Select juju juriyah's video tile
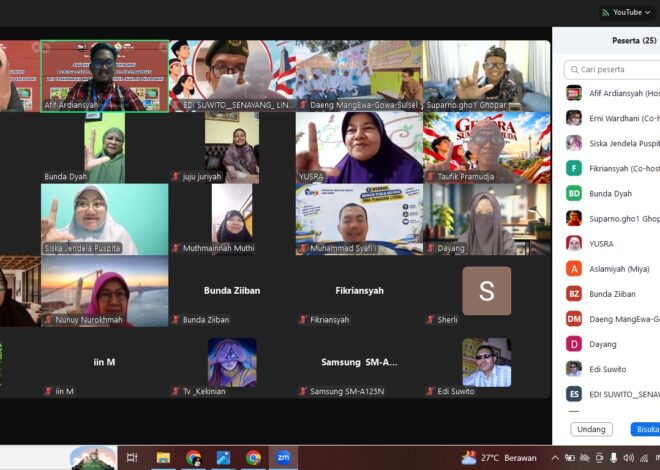Screen dimensions: 660x470 coord(232,148)
